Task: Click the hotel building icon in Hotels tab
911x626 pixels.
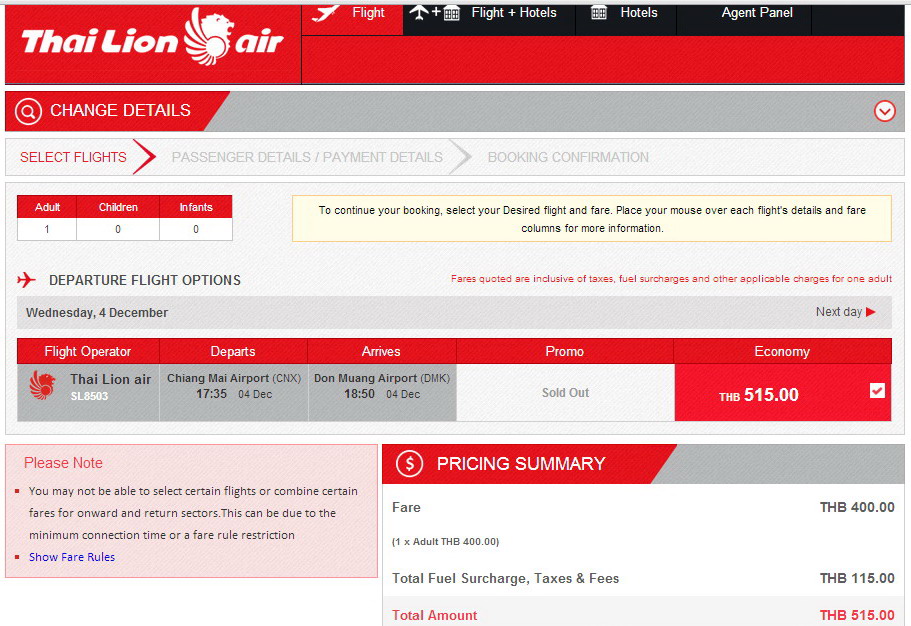Action: pyautogui.click(x=599, y=13)
